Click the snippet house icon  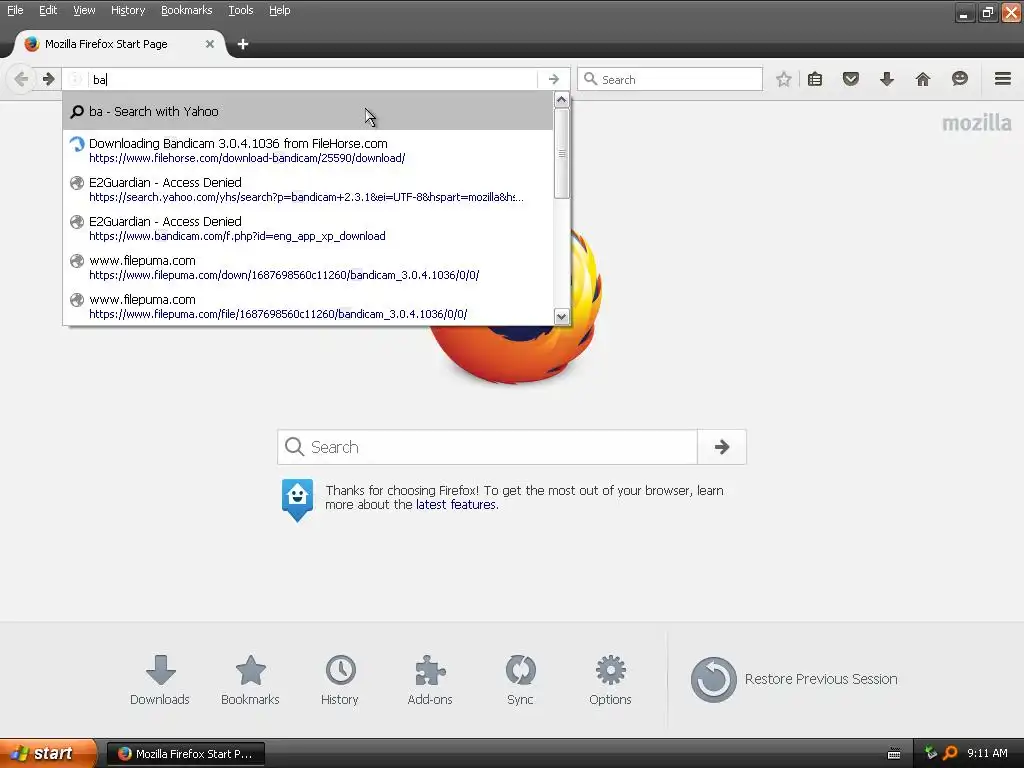pyautogui.click(x=297, y=500)
